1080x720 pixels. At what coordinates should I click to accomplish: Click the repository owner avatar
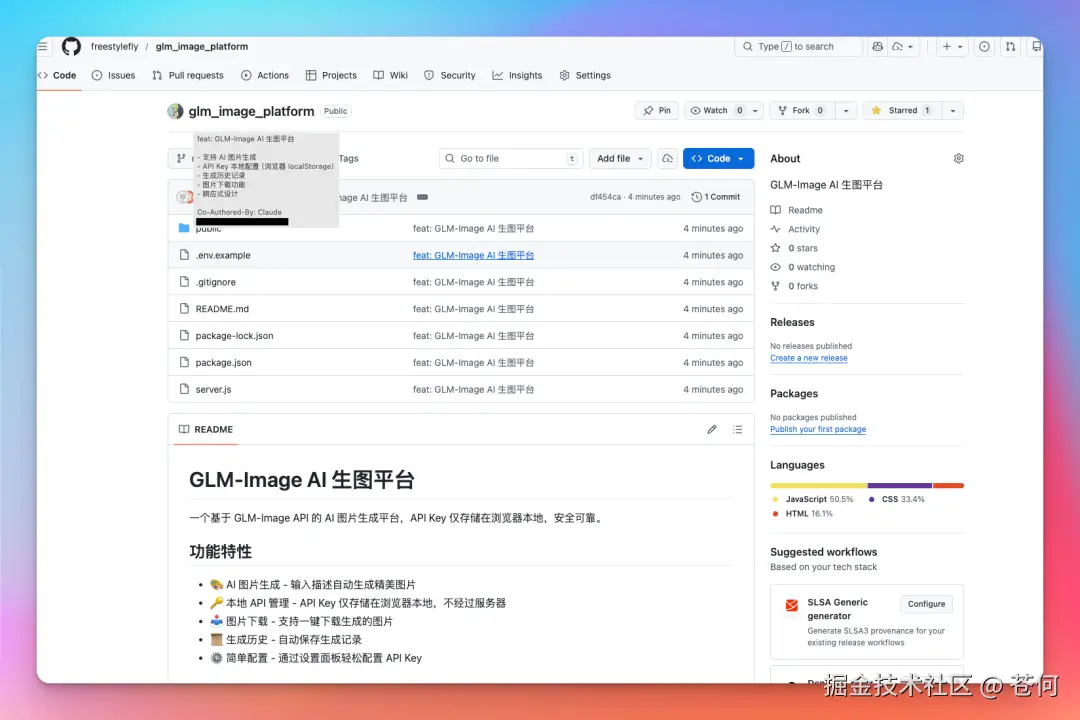click(x=176, y=111)
